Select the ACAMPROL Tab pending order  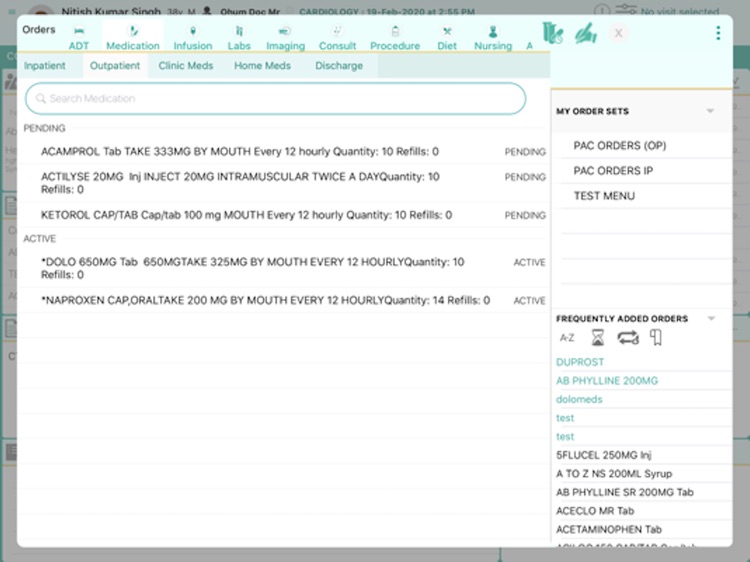pyautogui.click(x=284, y=152)
